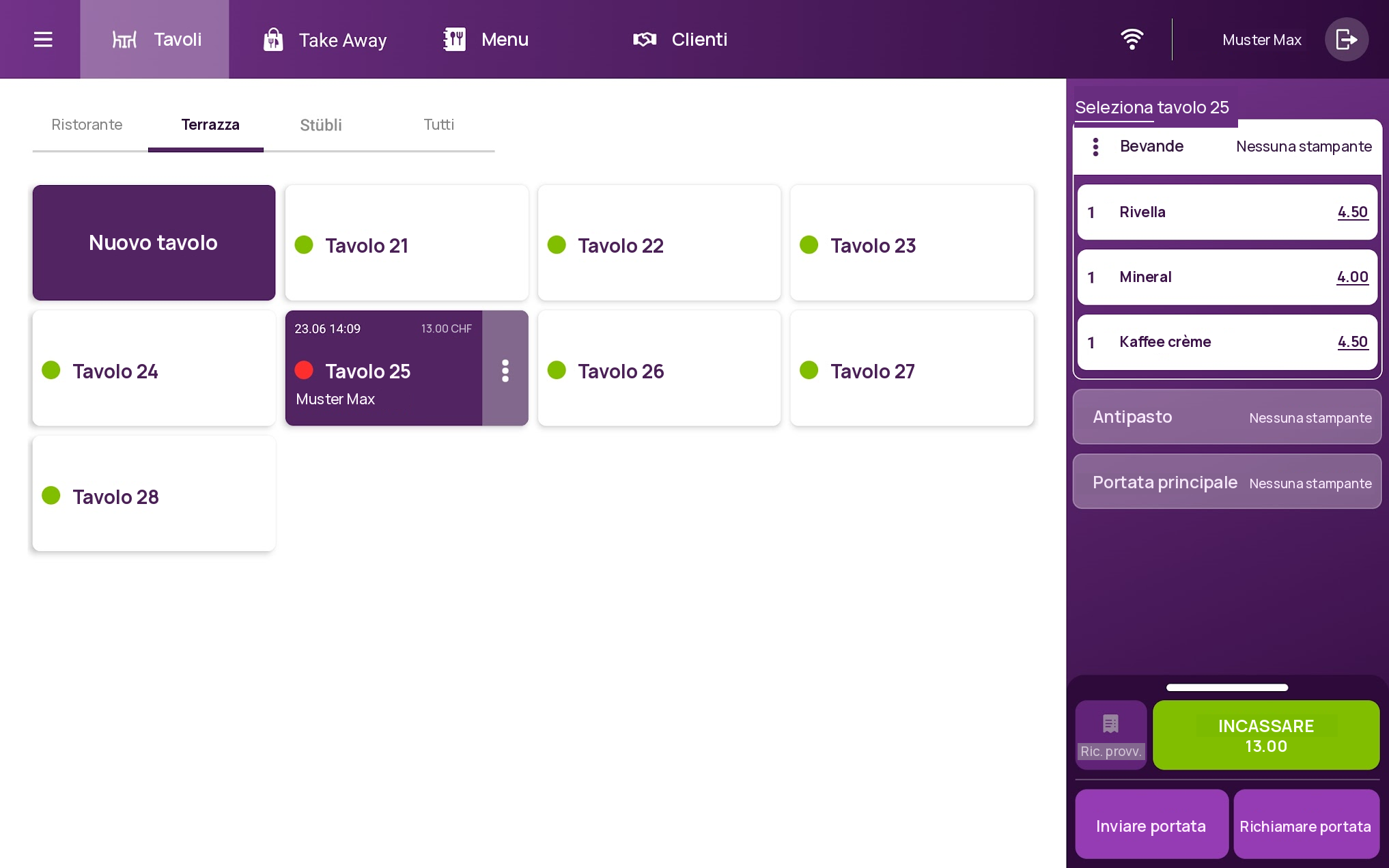1389x868 pixels.
Task: Edit the Mineral price 4.00
Action: (x=1352, y=277)
